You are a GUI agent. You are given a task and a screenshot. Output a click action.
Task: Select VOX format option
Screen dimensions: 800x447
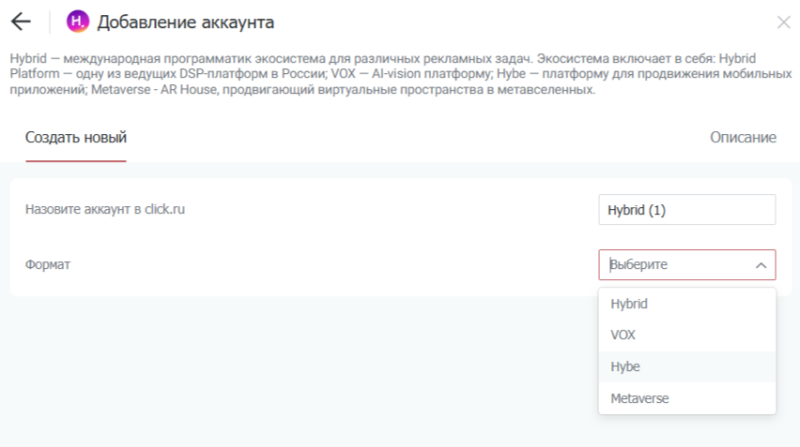click(x=687, y=335)
